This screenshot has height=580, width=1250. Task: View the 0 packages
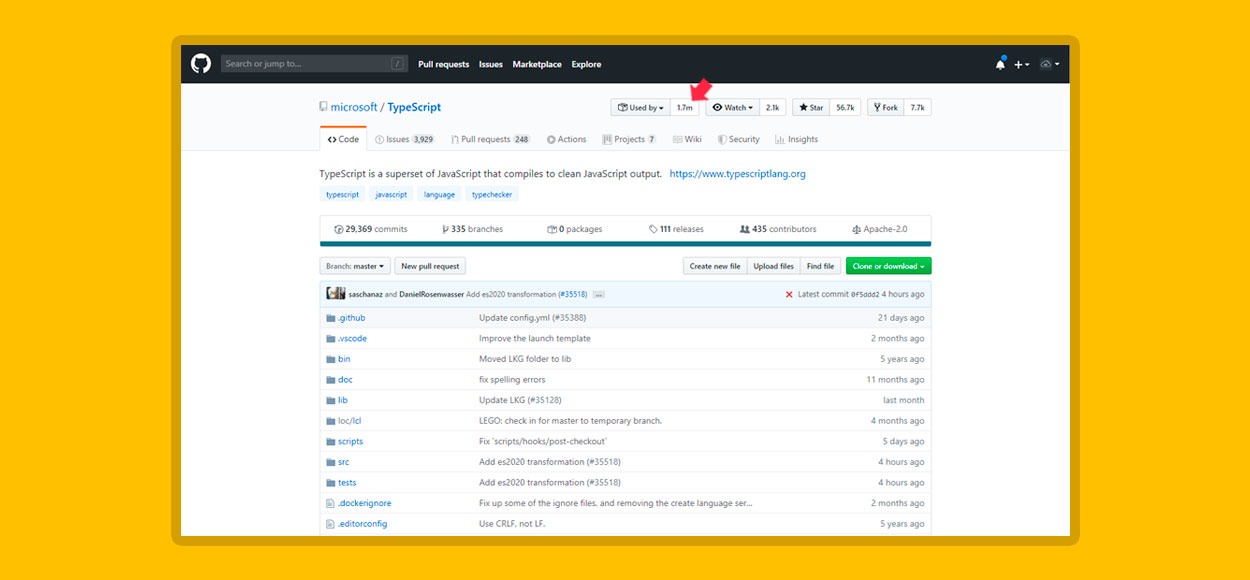coord(574,229)
